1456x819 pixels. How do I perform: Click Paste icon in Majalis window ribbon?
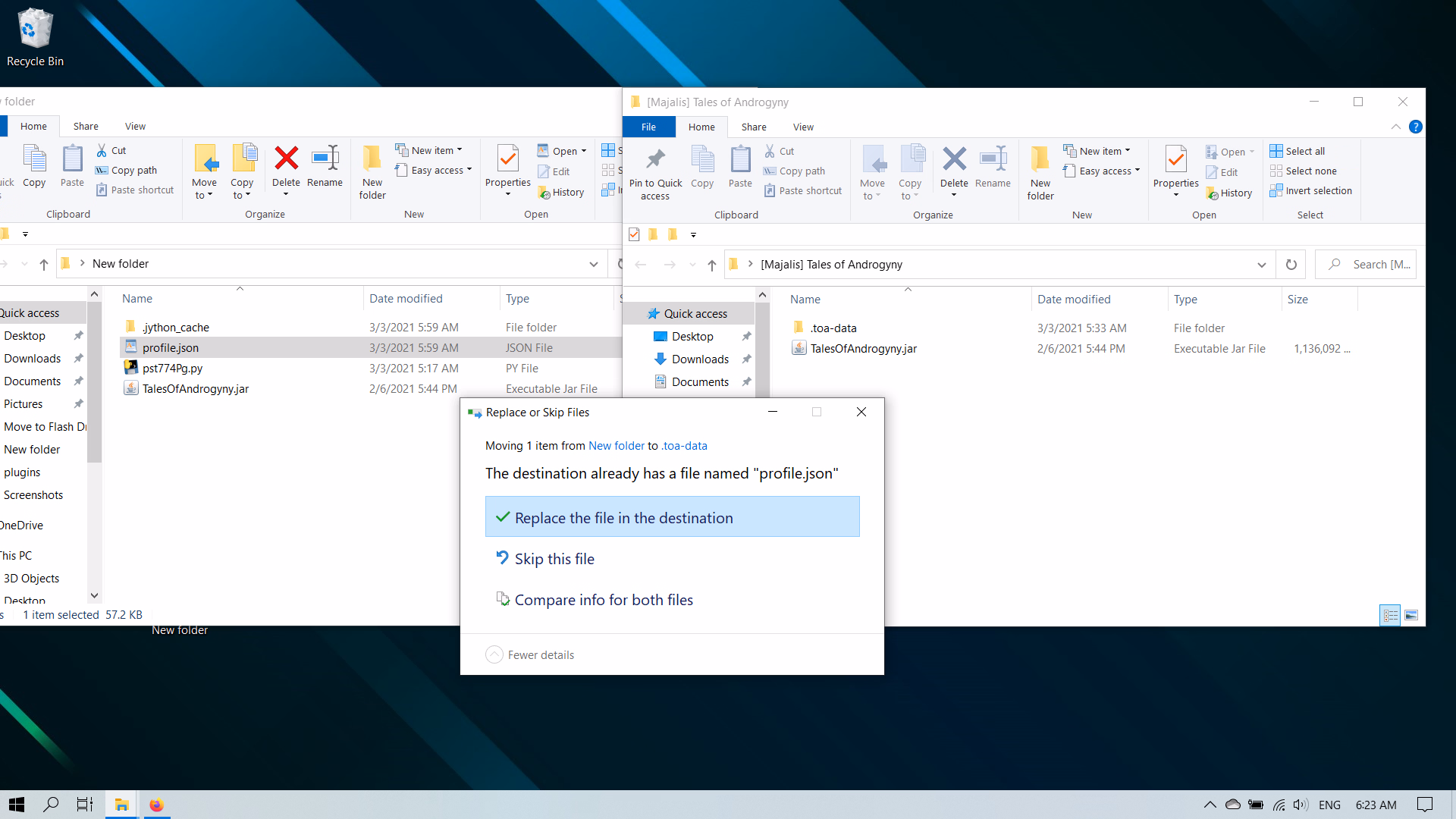click(740, 167)
